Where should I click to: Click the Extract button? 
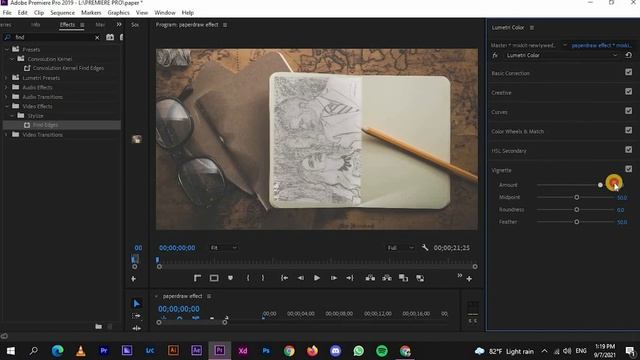(387, 278)
